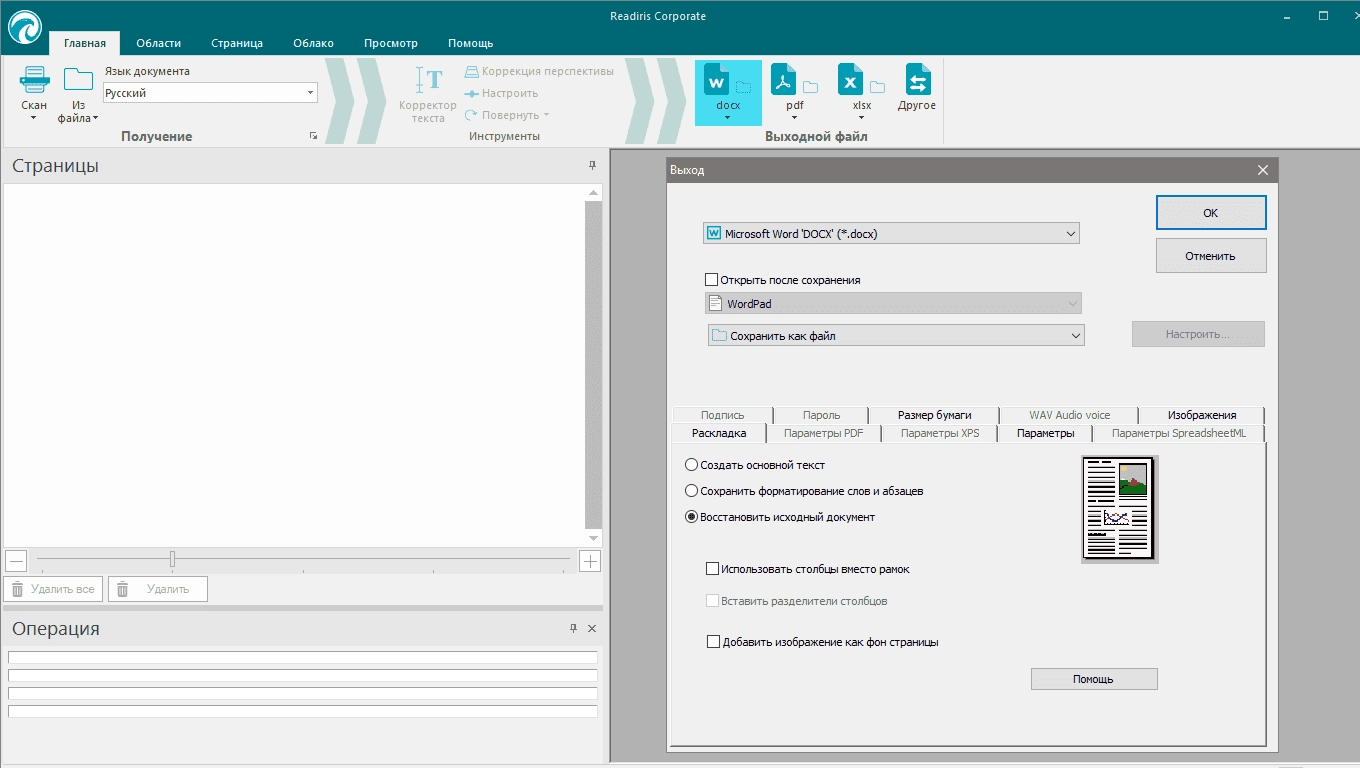
Task: Open the WordPad application dropdown
Action: click(893, 304)
